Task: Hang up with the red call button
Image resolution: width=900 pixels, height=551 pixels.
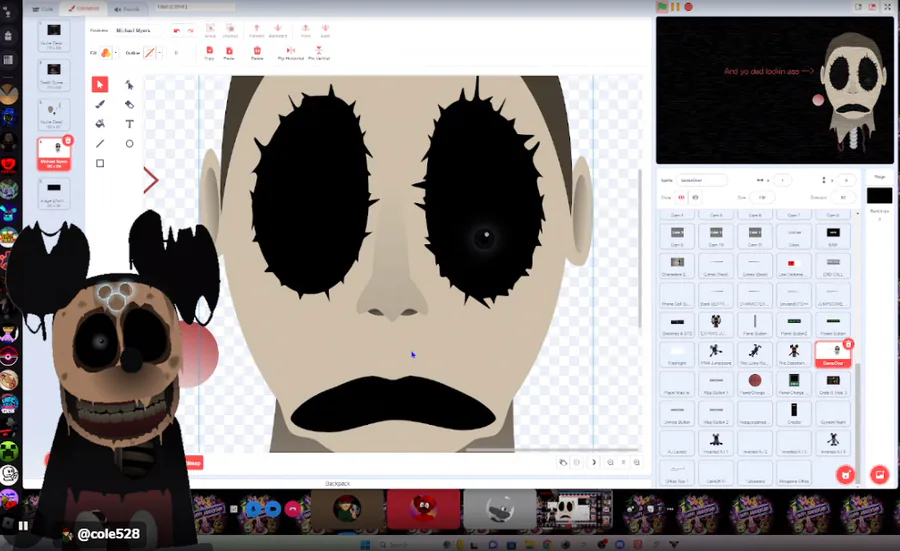Action: tap(293, 509)
